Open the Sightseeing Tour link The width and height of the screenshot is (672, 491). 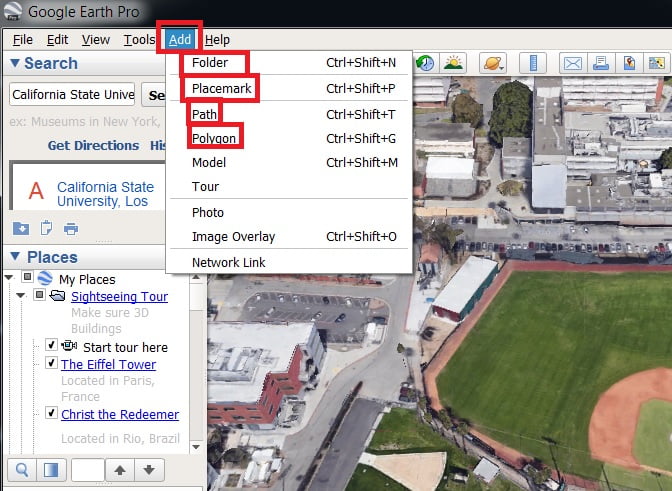[120, 296]
